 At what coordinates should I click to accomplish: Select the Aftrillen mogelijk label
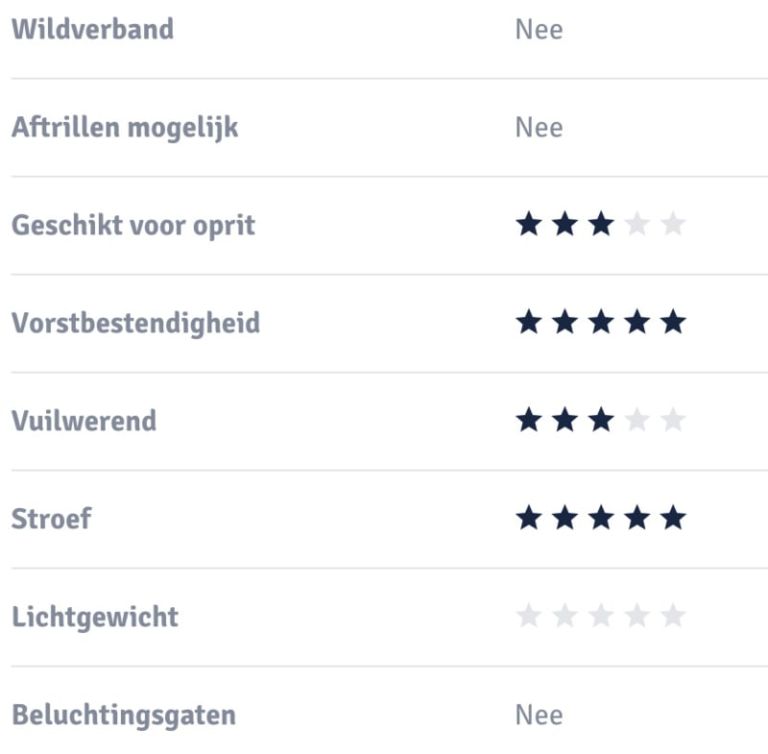click(125, 128)
